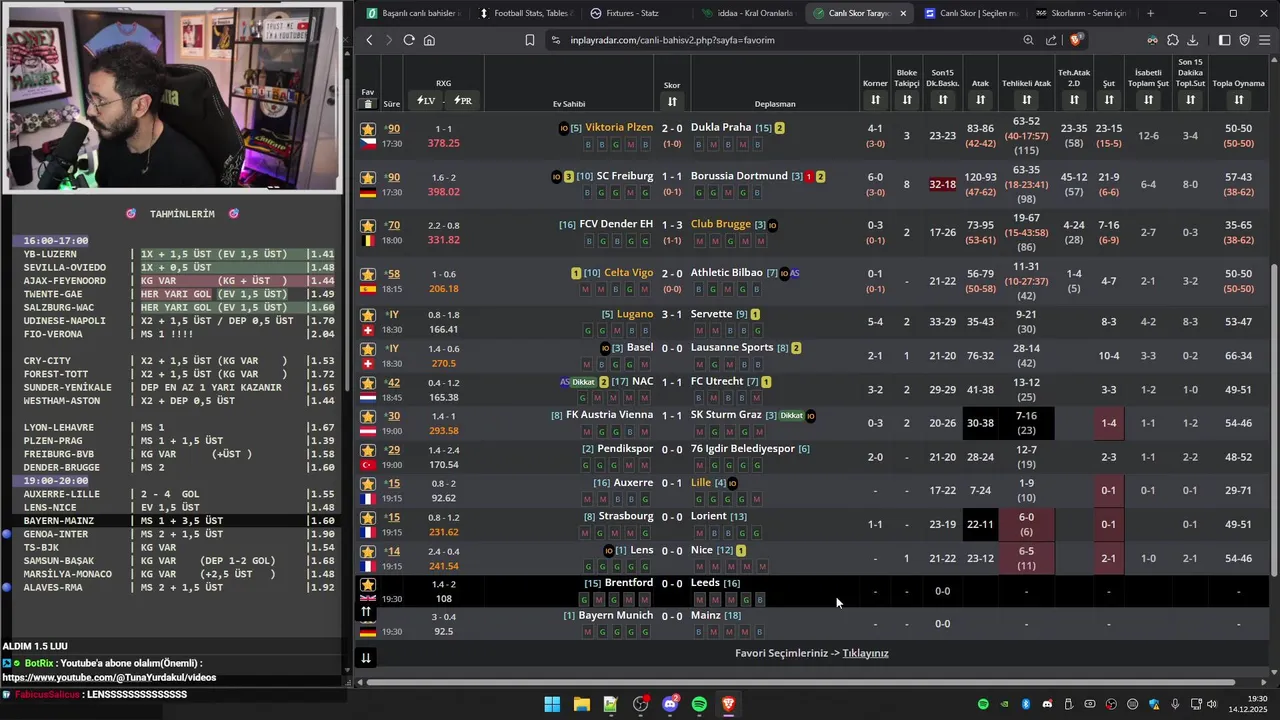The width and height of the screenshot is (1280, 720).
Task: Sort by Son 15 Dakika Topl.Şut
Action: [1190, 100]
